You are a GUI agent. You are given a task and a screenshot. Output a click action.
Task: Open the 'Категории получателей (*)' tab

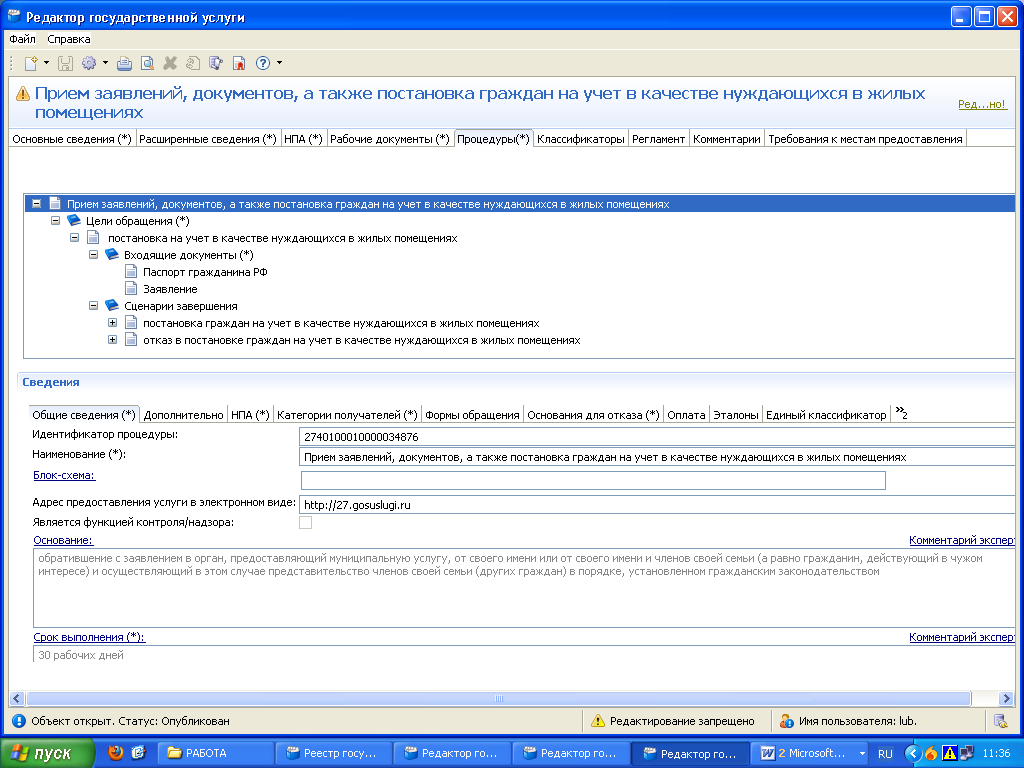347,415
